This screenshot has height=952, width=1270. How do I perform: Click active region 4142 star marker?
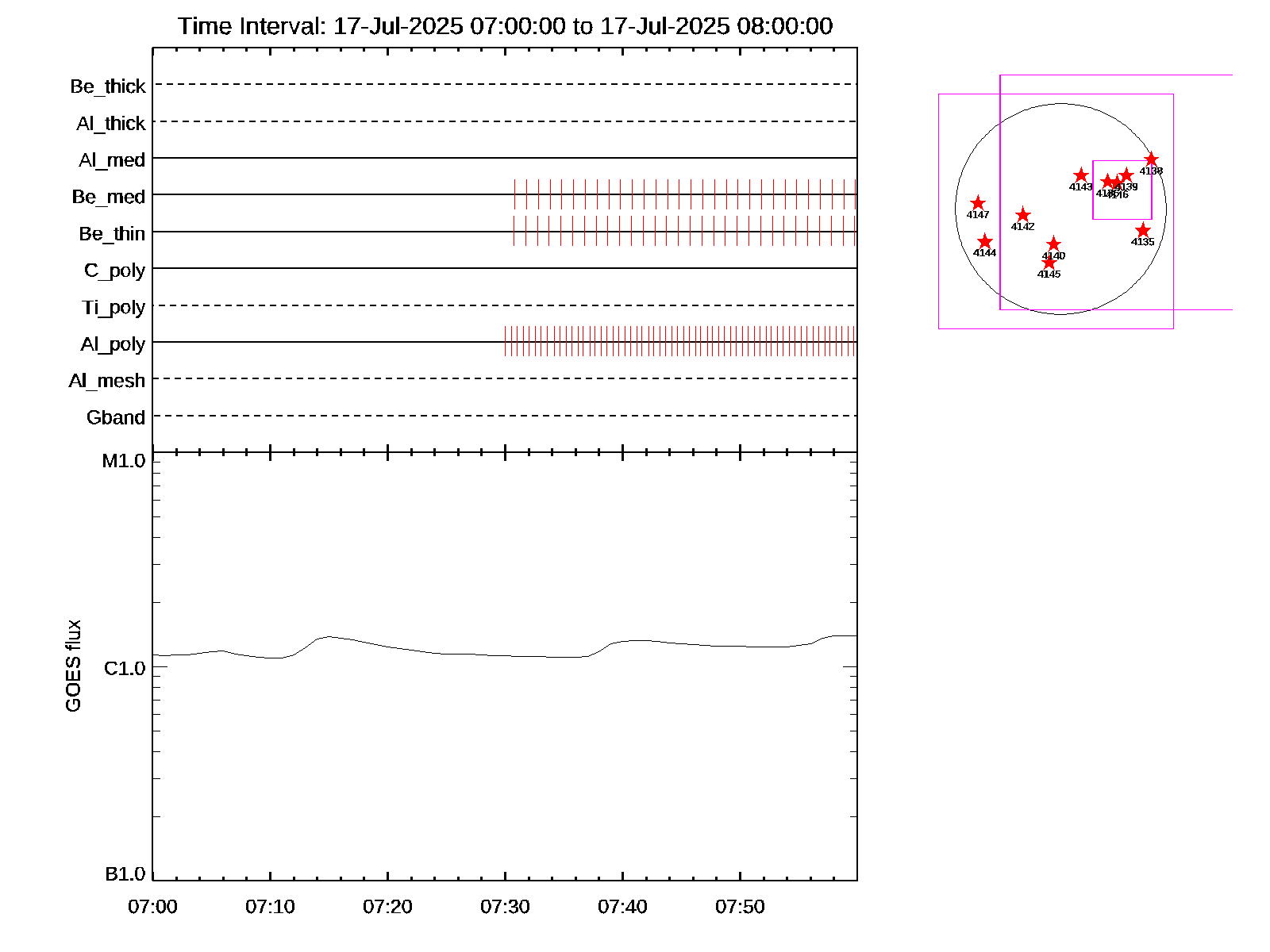tap(1022, 215)
